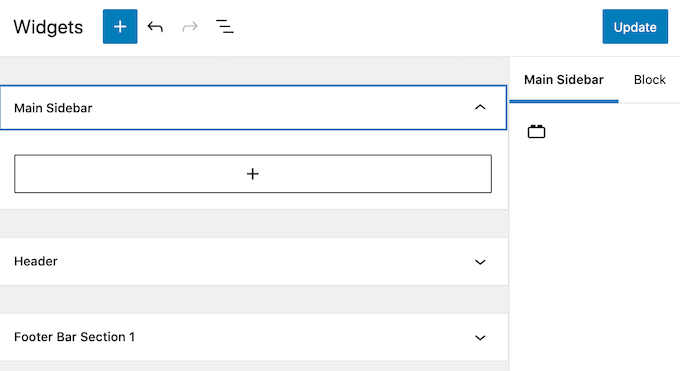Click the widget area icon in settings panel
680x371 pixels.
click(536, 131)
